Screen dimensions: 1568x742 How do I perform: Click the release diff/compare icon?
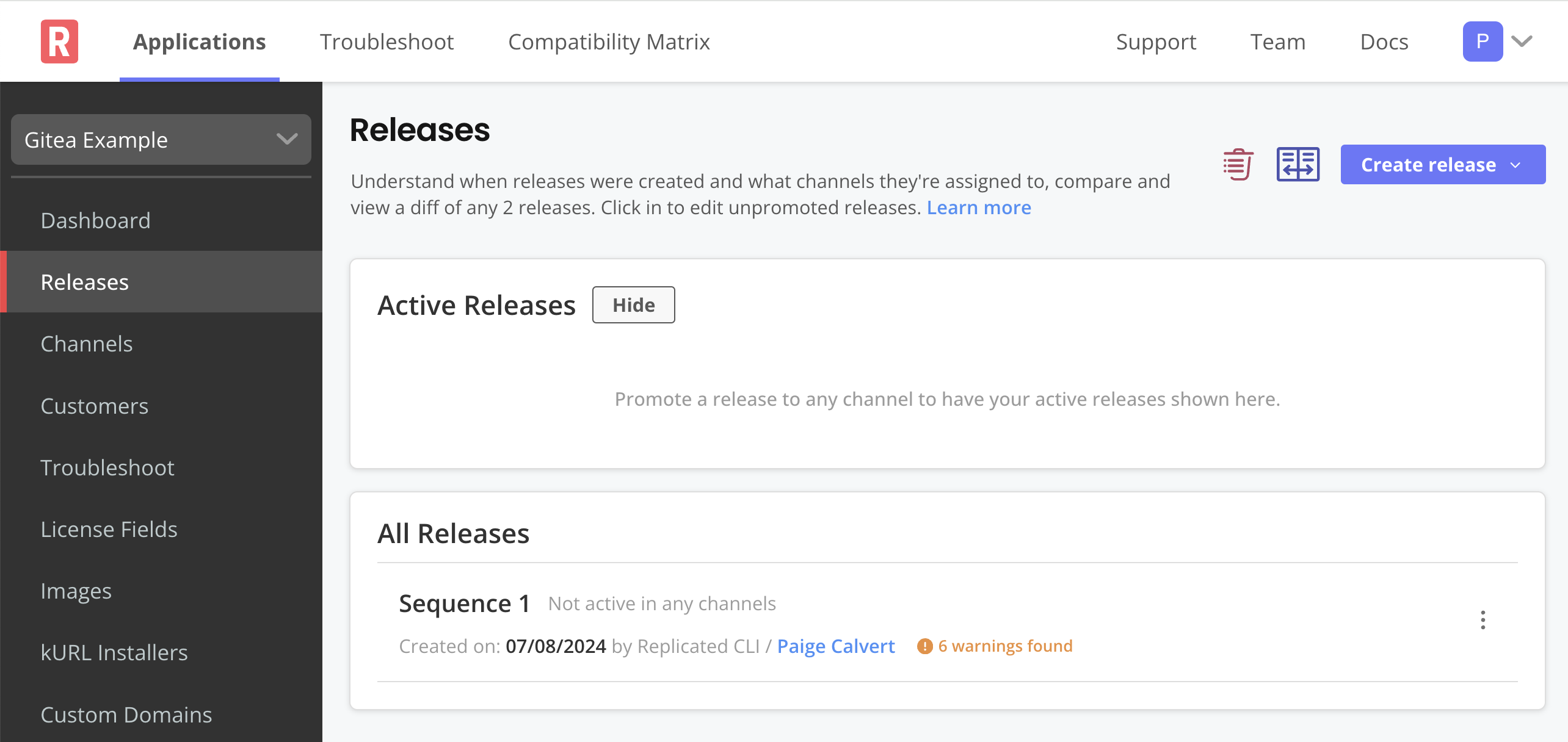click(x=1296, y=164)
